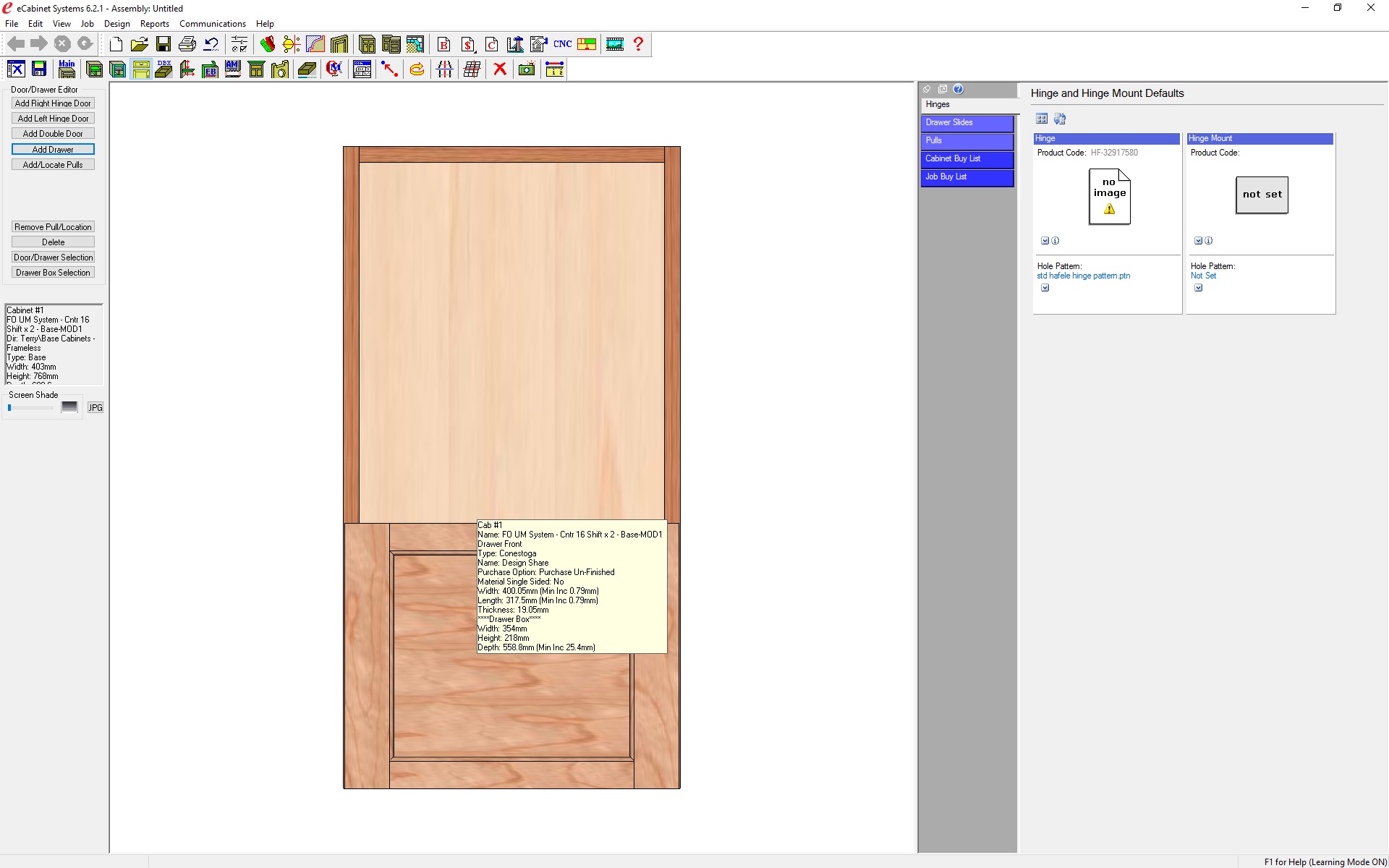This screenshot has width=1389, height=868.
Task: Click the red question mark help icon
Action: tap(638, 44)
